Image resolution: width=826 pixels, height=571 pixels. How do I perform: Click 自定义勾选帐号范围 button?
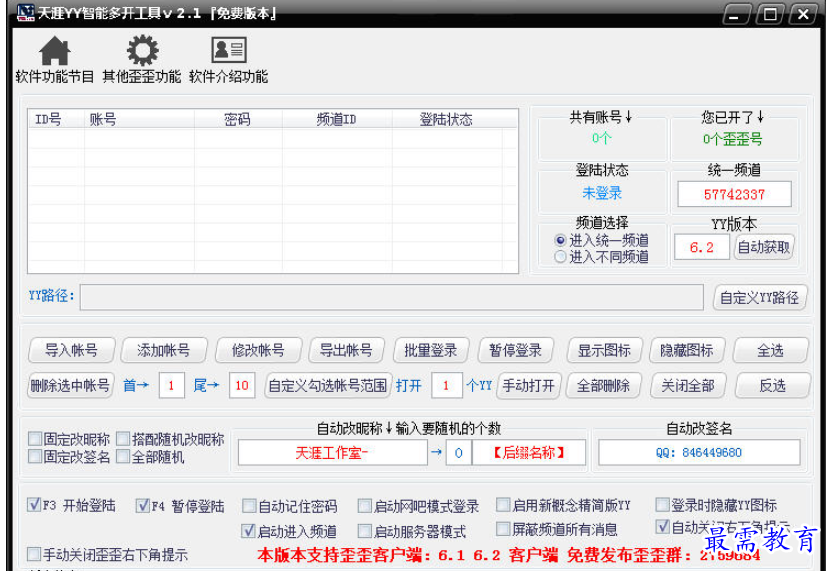[x=328, y=386]
